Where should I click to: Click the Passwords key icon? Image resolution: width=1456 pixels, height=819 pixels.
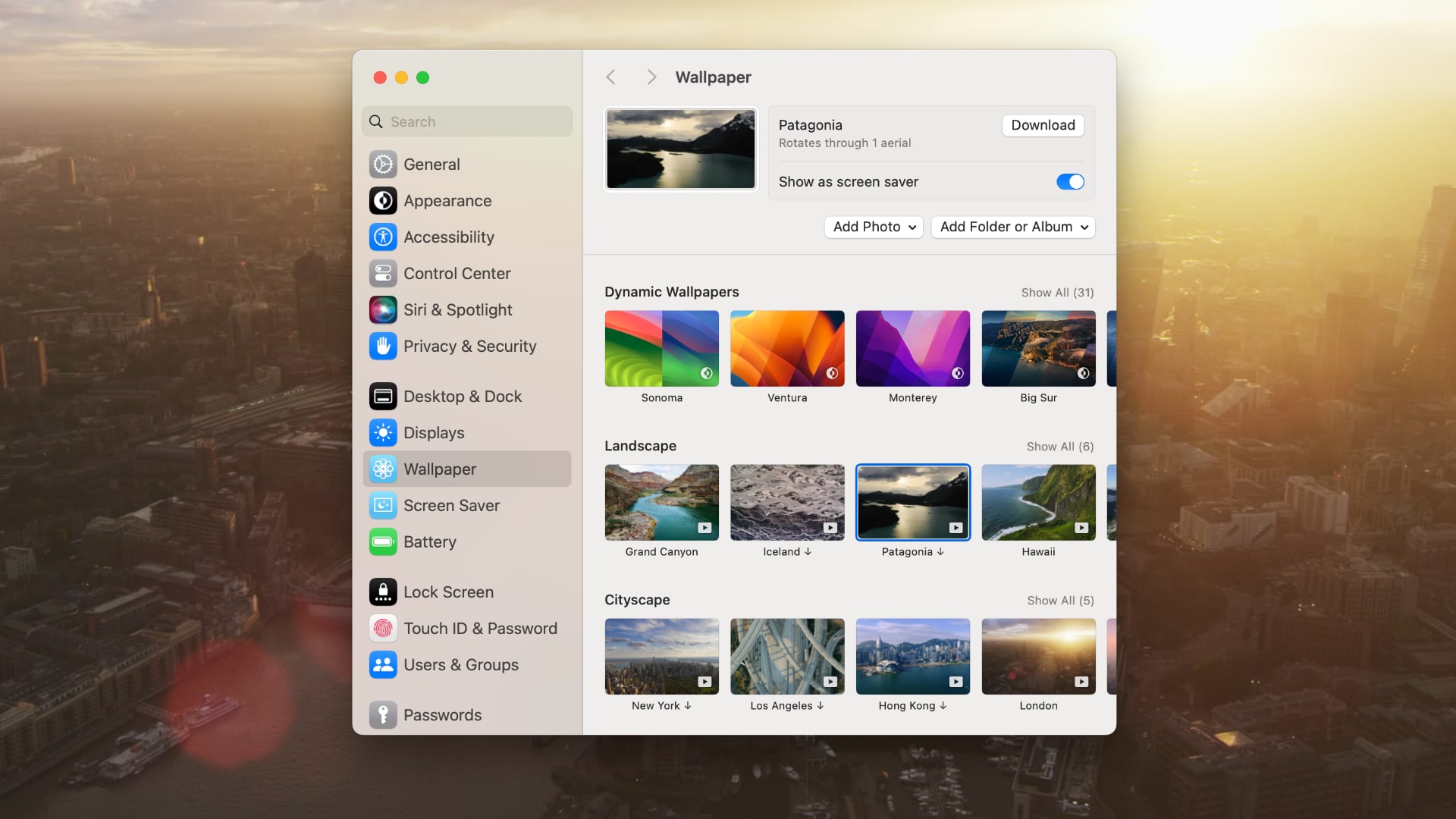pyautogui.click(x=383, y=715)
